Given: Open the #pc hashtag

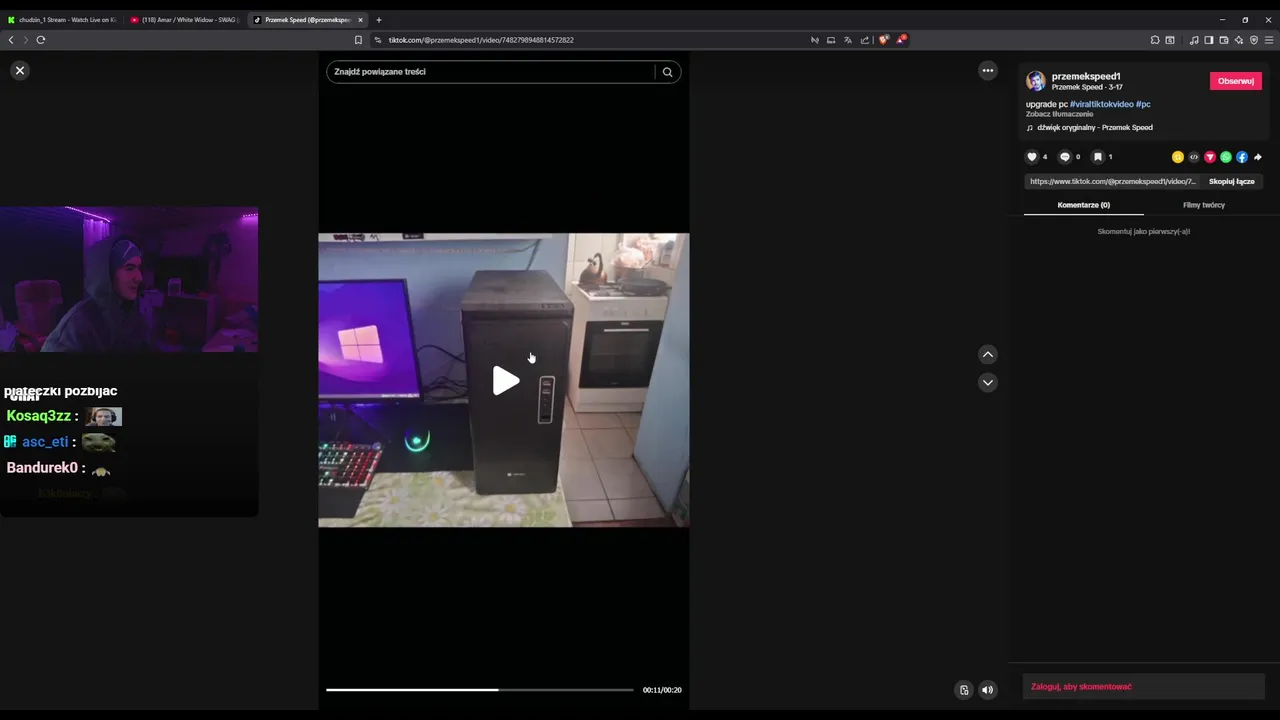Looking at the screenshot, I should coord(1143,104).
